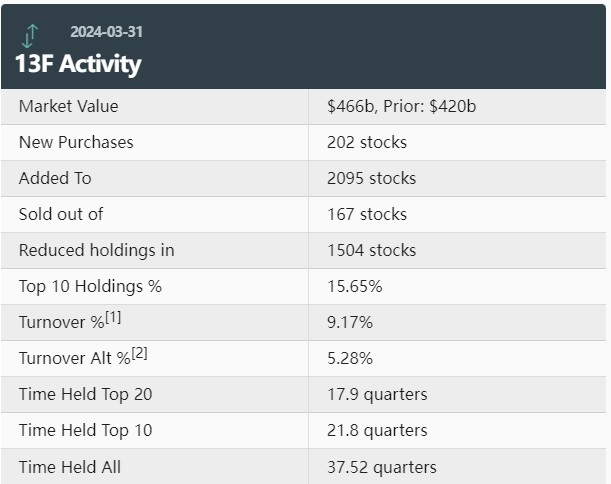This screenshot has height=484, width=611.
Task: Select the Time Held All label
Action: point(70,466)
